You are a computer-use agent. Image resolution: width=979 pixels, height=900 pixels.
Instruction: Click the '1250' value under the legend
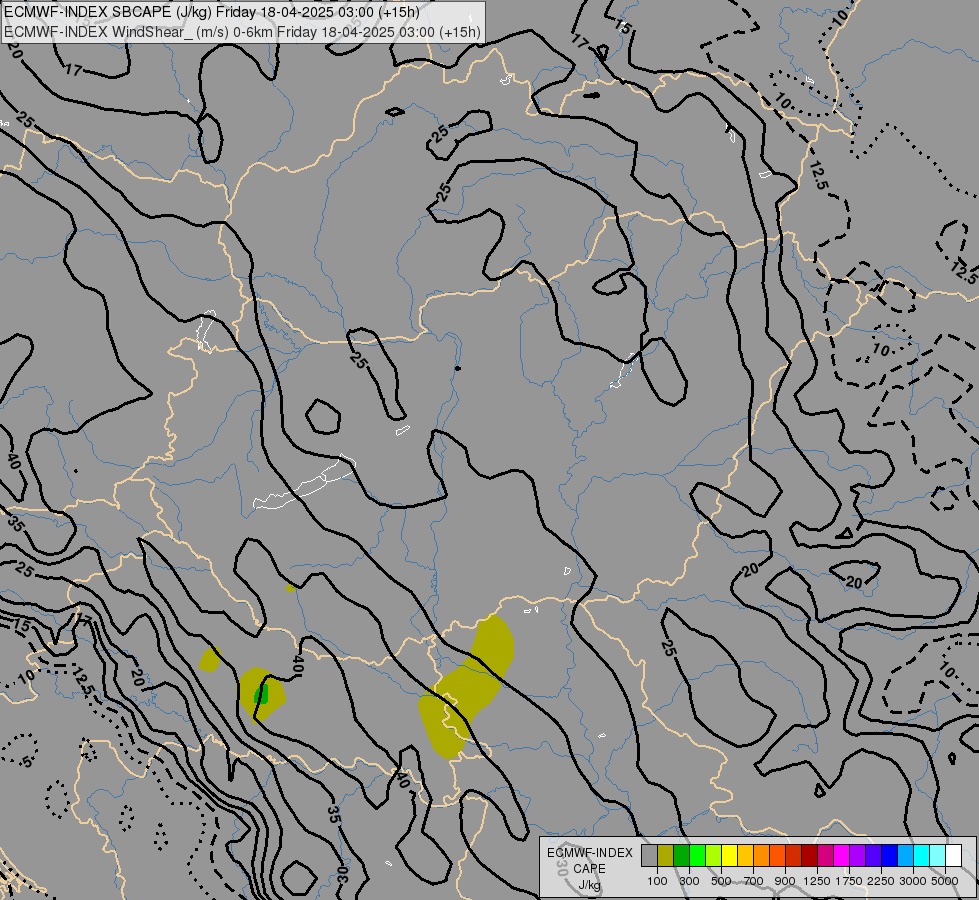click(x=817, y=881)
